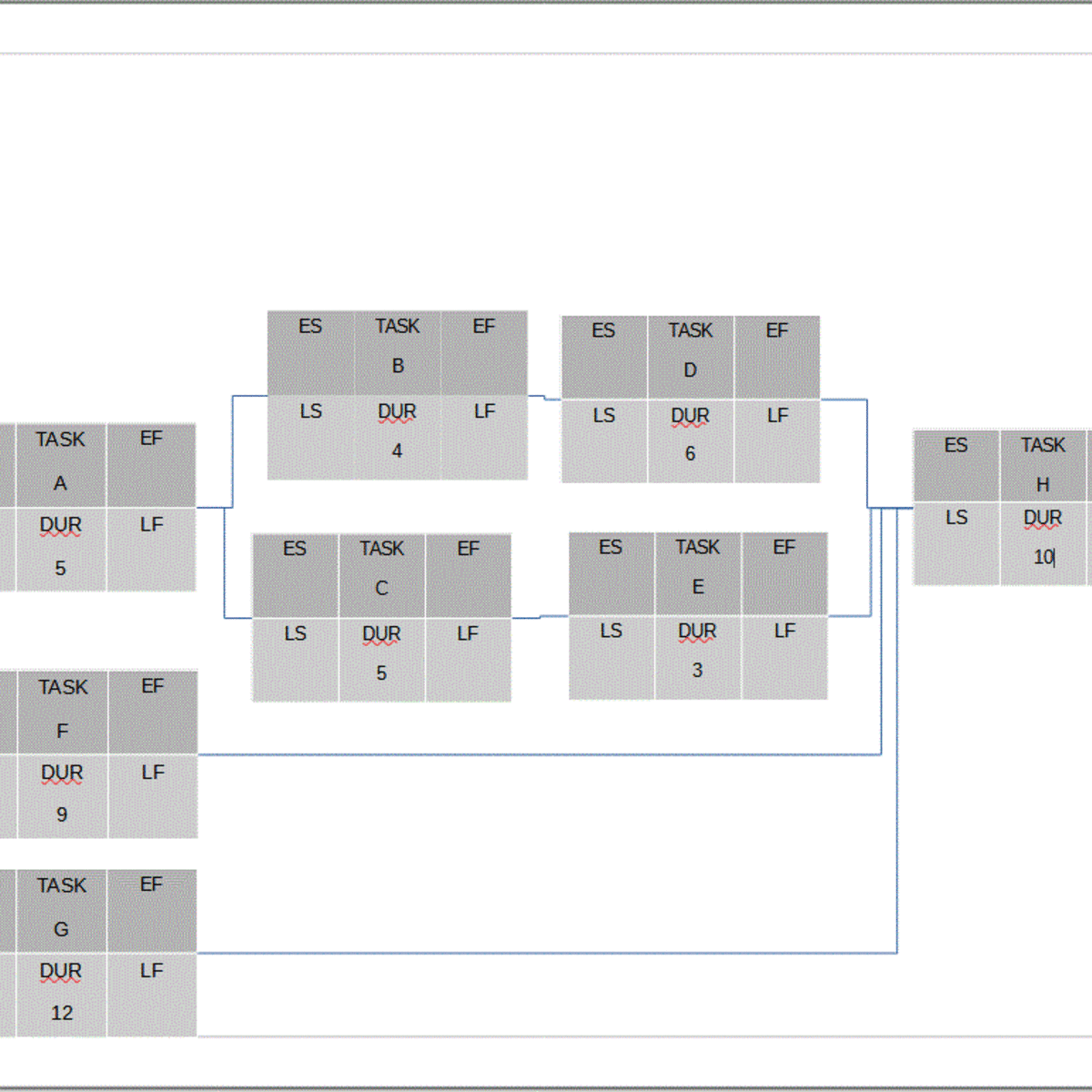
Task: Place cursor in Task C's DUR 5 cell
Action: coord(381,659)
